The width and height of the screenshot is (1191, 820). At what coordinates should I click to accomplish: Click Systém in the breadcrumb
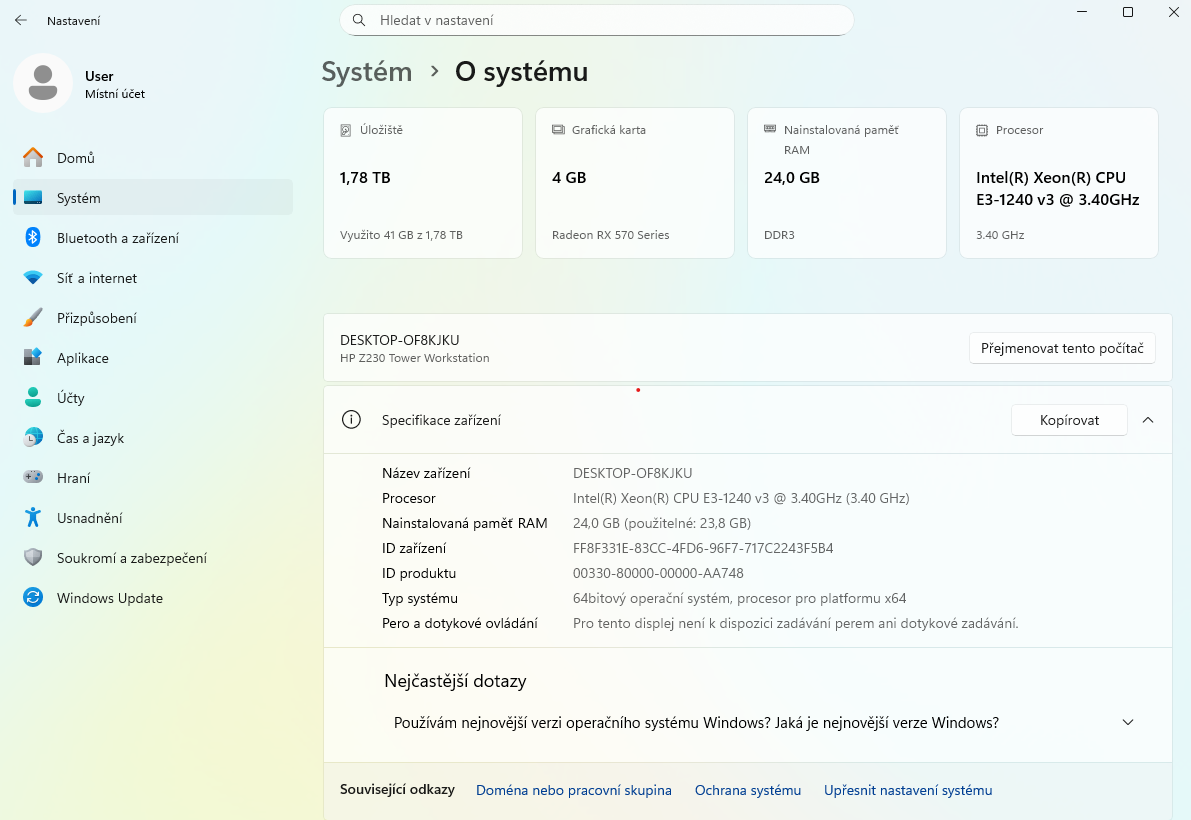[366, 71]
